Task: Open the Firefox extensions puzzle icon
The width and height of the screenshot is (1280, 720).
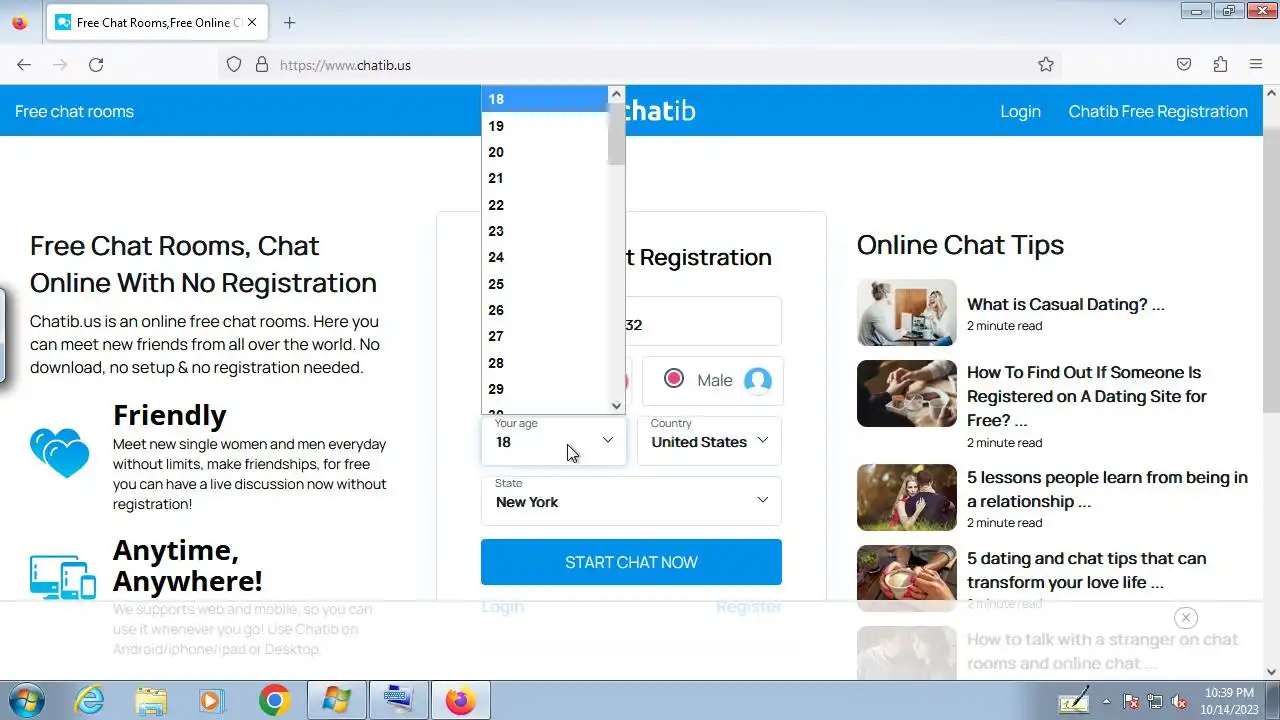Action: point(1220,65)
